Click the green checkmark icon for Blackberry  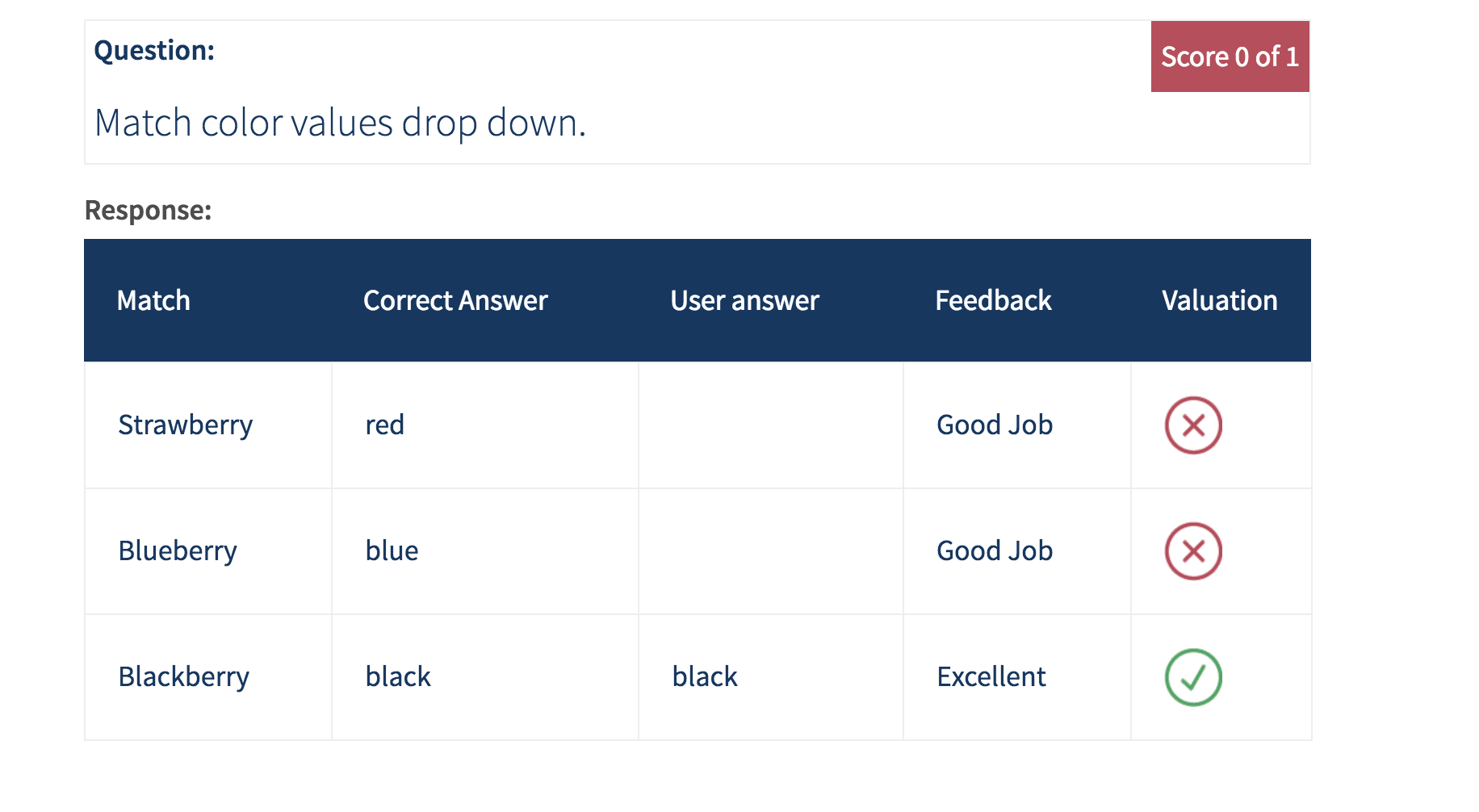click(1193, 677)
